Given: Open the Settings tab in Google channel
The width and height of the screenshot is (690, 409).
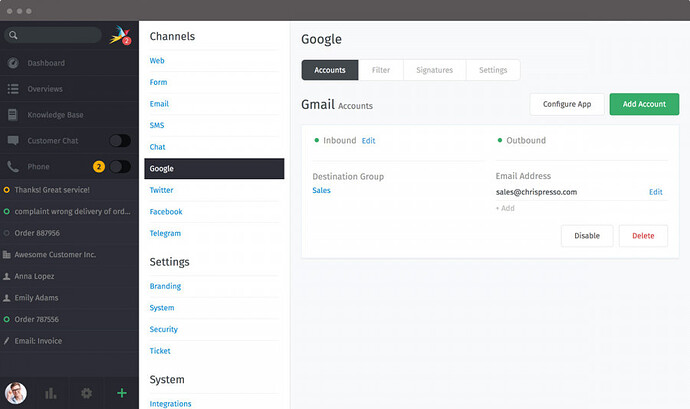Looking at the screenshot, I should (492, 70).
